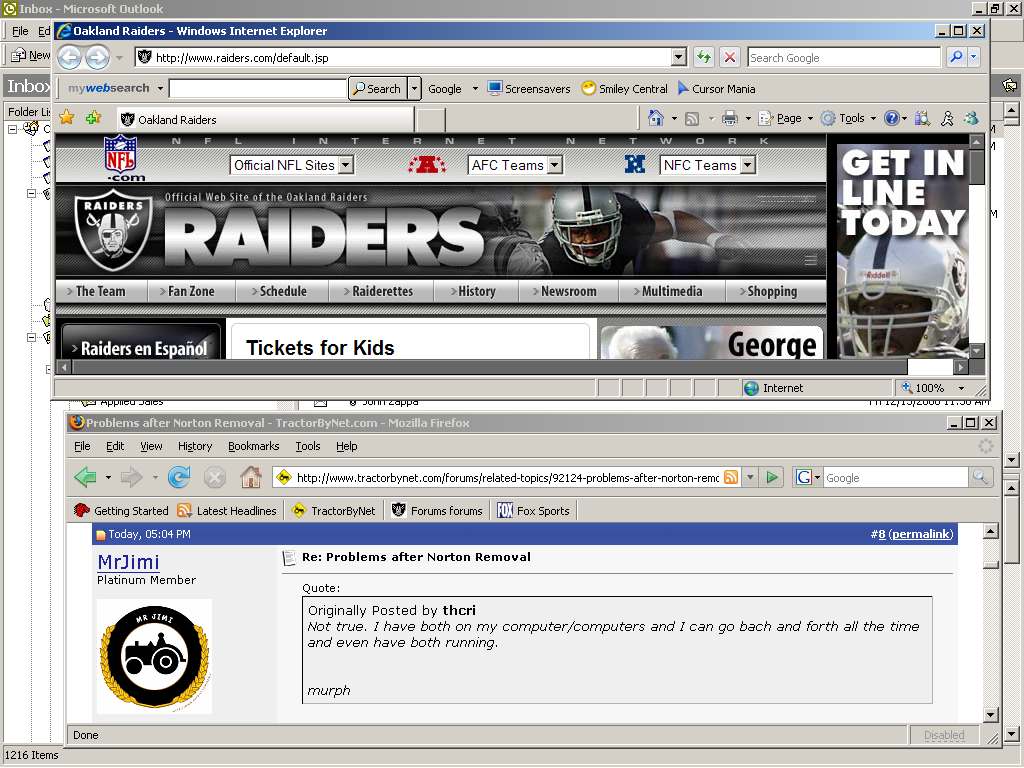1024x768 pixels.
Task: Open a new blank tab in IE
Action: point(430,120)
